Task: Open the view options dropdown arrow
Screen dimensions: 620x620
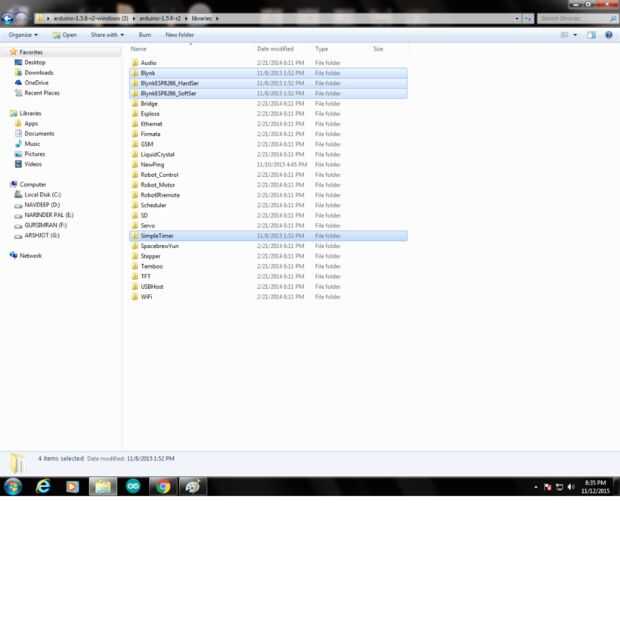Action: (575, 35)
